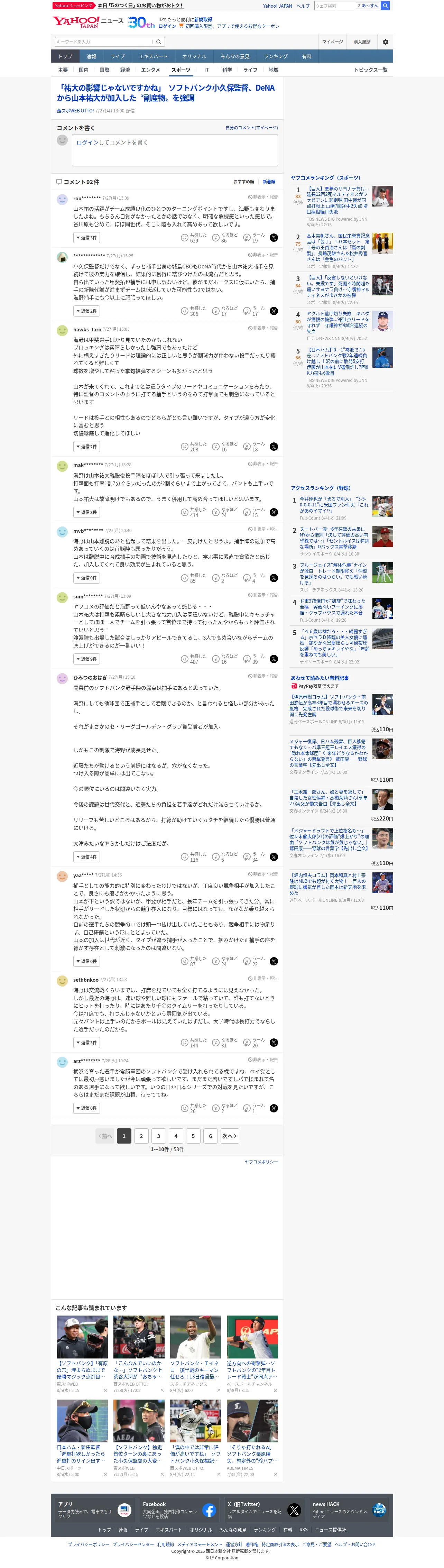This screenshot has width=444, height=1568.
Task: Click 非表示・報告 on sethbnkoo comment
Action: click(x=263, y=979)
